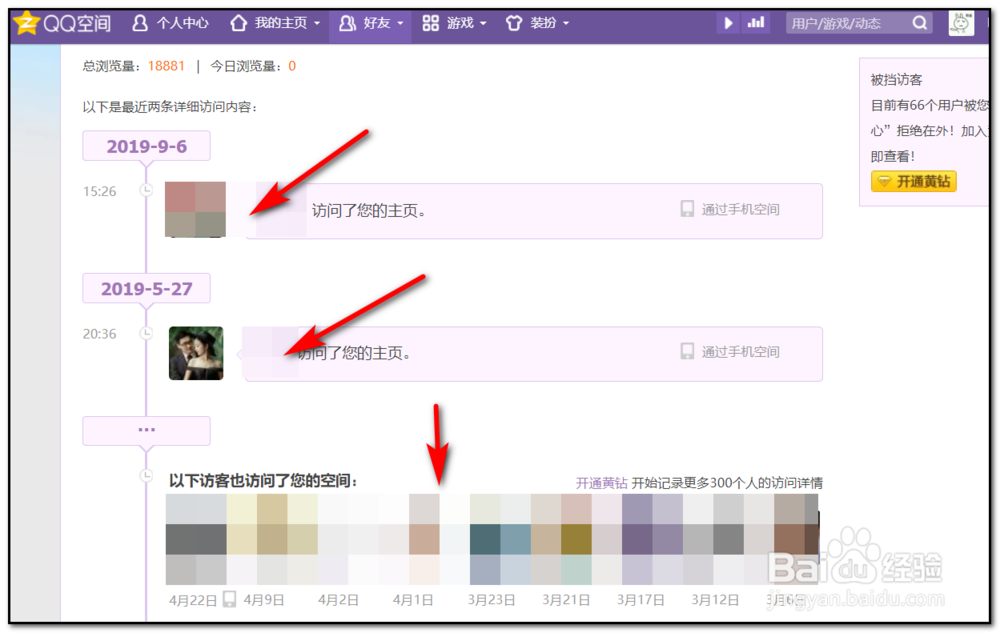Click the 开通黄钻 purple link
This screenshot has height=633, width=1000.
coord(601,483)
